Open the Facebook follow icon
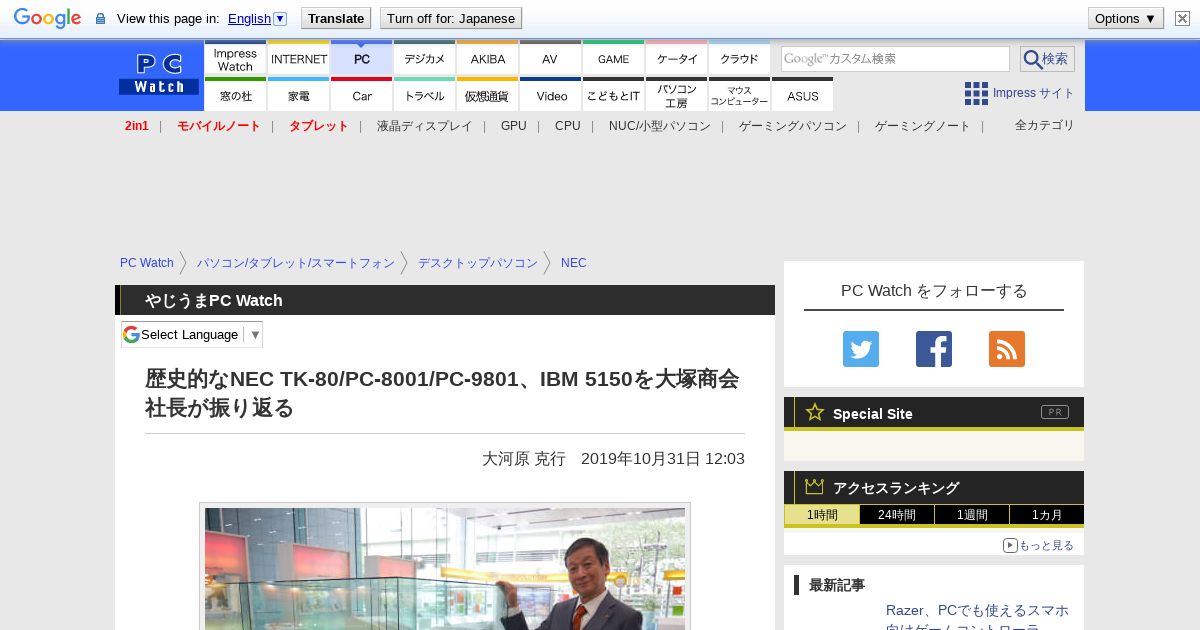Screen dimensions: 1200x630 [x=934, y=349]
